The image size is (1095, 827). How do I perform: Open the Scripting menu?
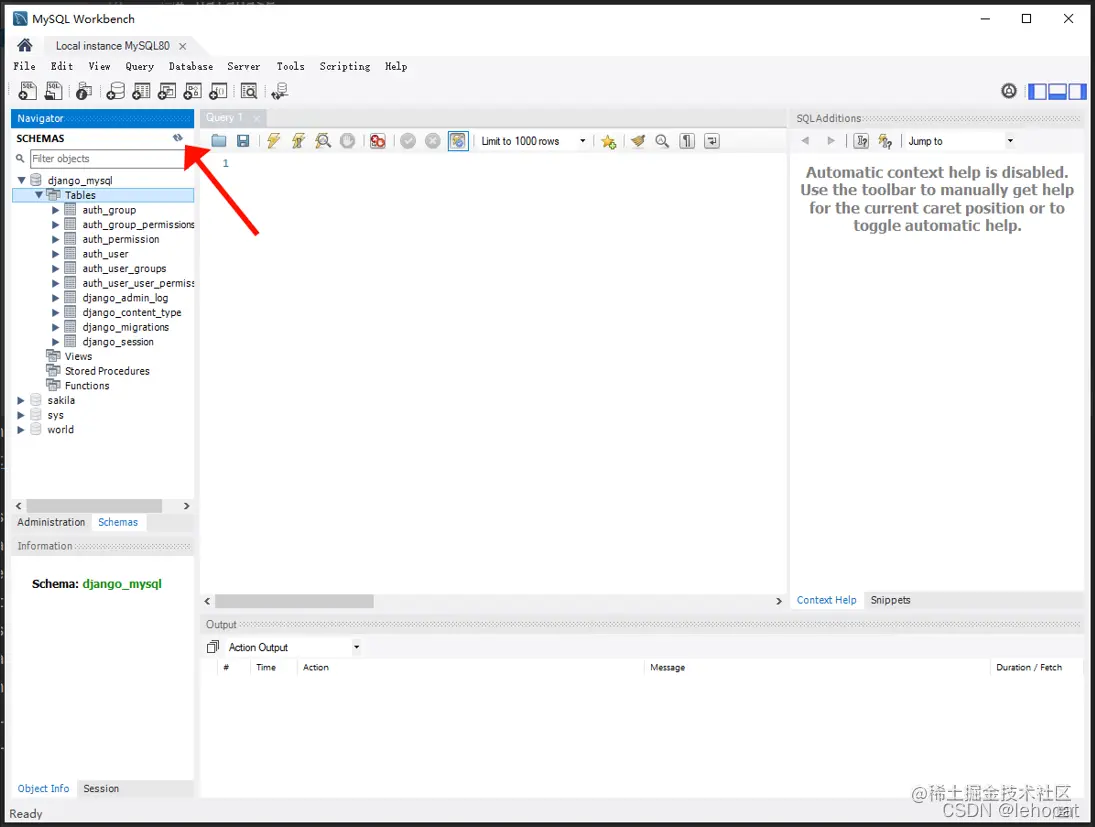pos(345,66)
